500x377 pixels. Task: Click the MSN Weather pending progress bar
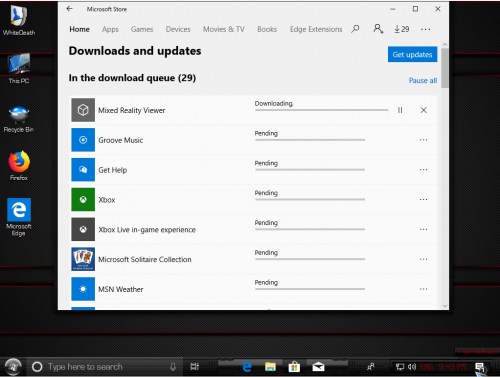pos(310,289)
